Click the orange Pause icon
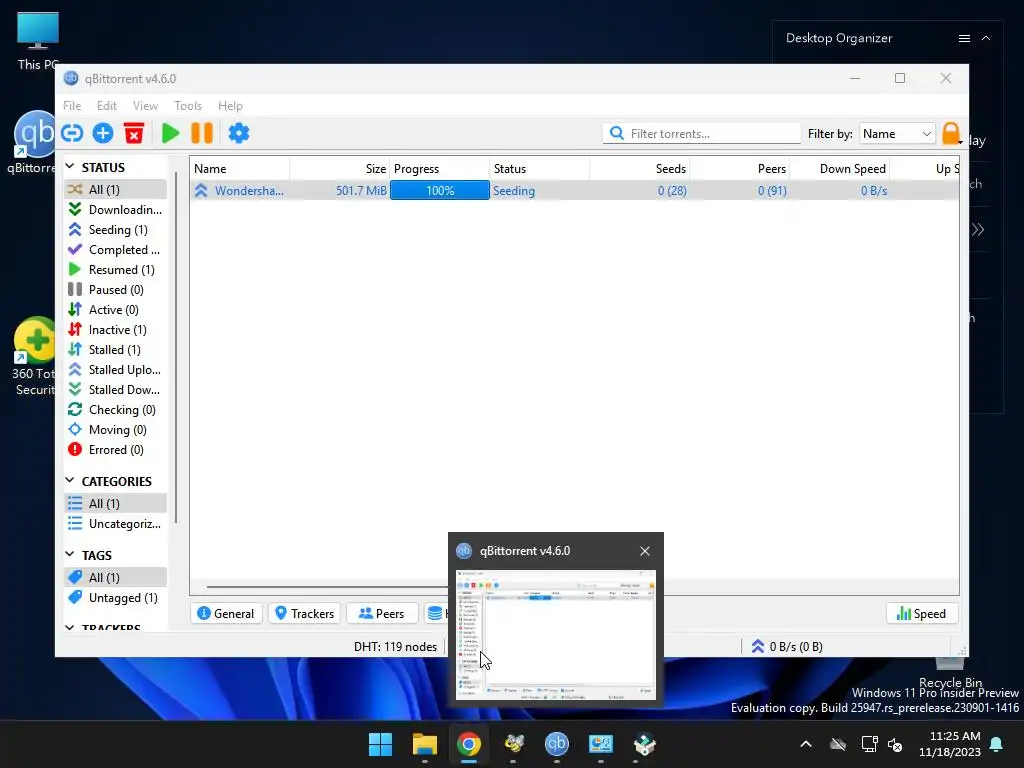 click(202, 133)
